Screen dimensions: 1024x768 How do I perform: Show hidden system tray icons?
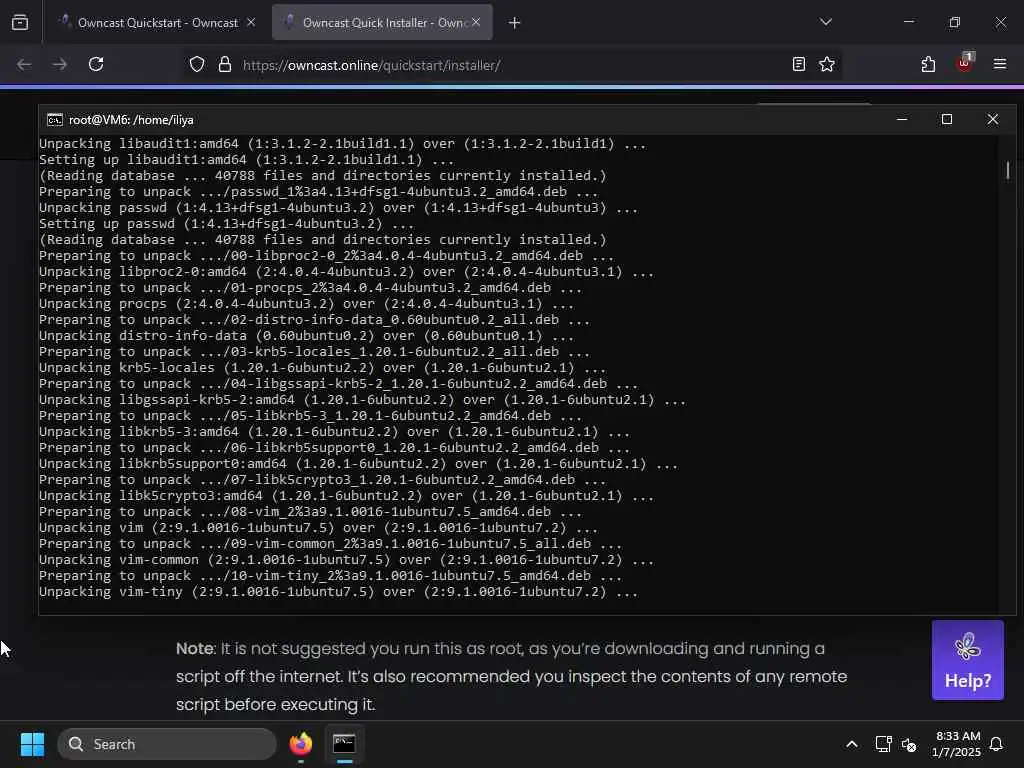click(x=852, y=744)
